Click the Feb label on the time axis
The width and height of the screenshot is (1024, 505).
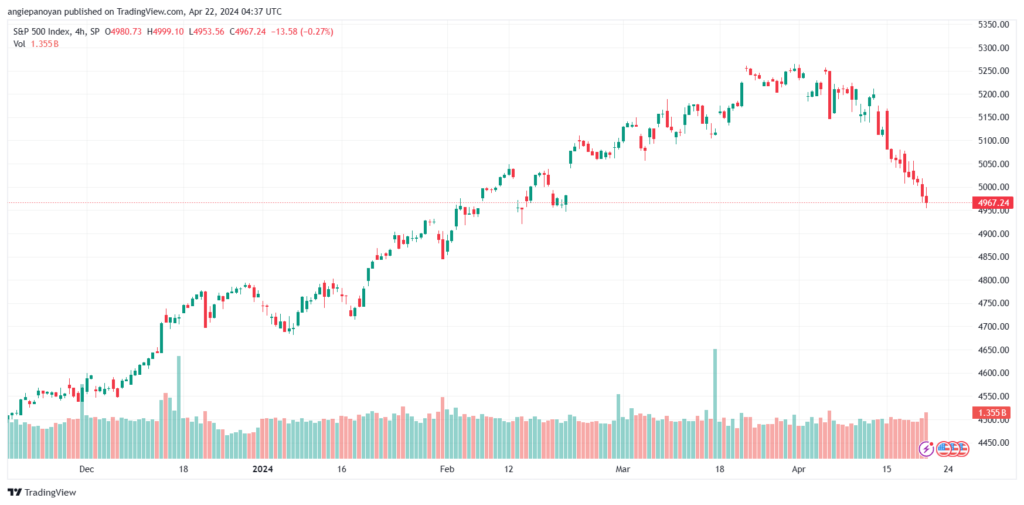445,468
